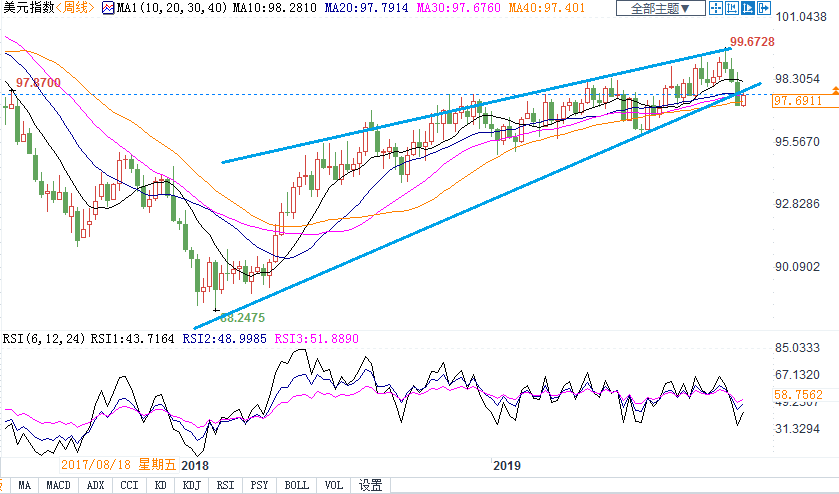Select the MACD indicator tab
The height and width of the screenshot is (494, 839).
click(x=59, y=485)
